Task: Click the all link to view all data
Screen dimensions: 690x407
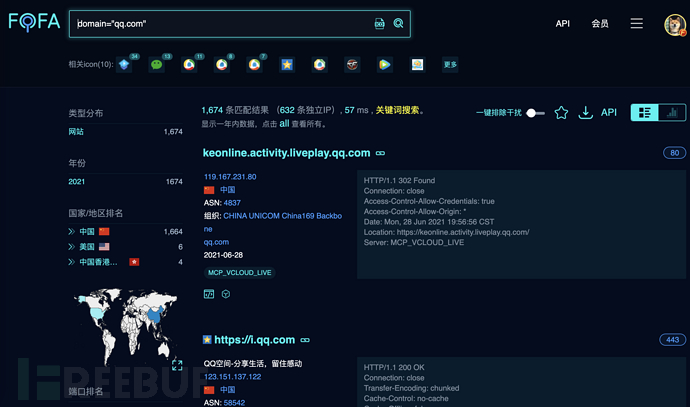Action: [284, 124]
